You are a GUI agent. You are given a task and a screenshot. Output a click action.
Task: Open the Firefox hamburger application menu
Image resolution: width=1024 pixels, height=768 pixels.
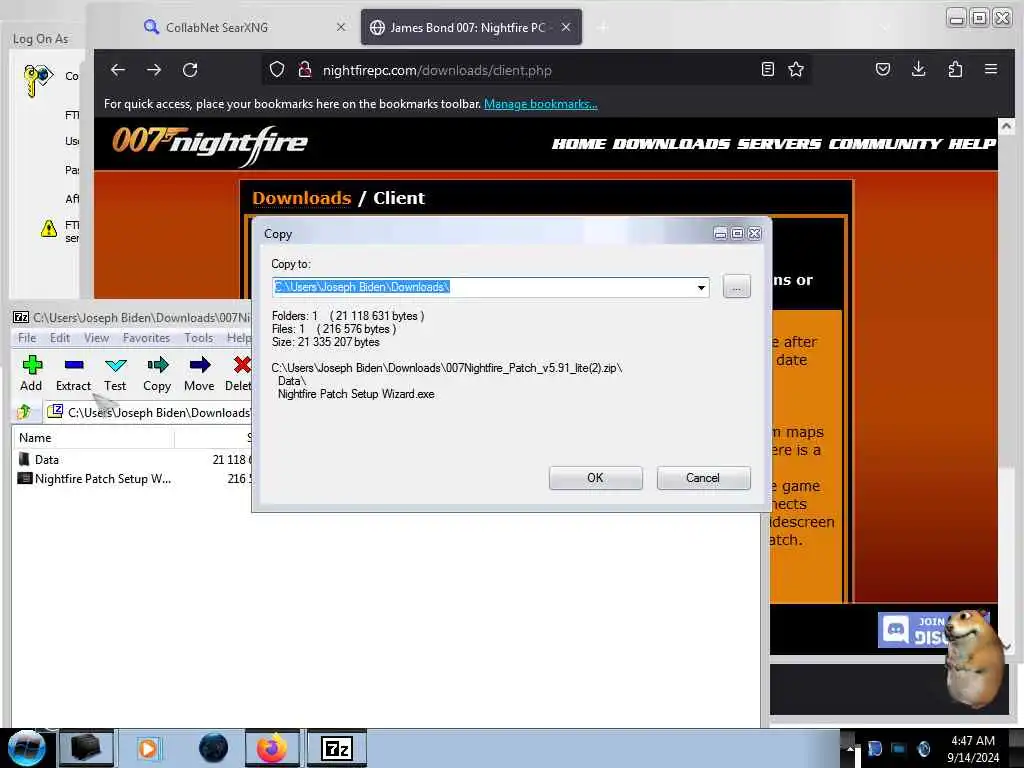click(x=991, y=69)
